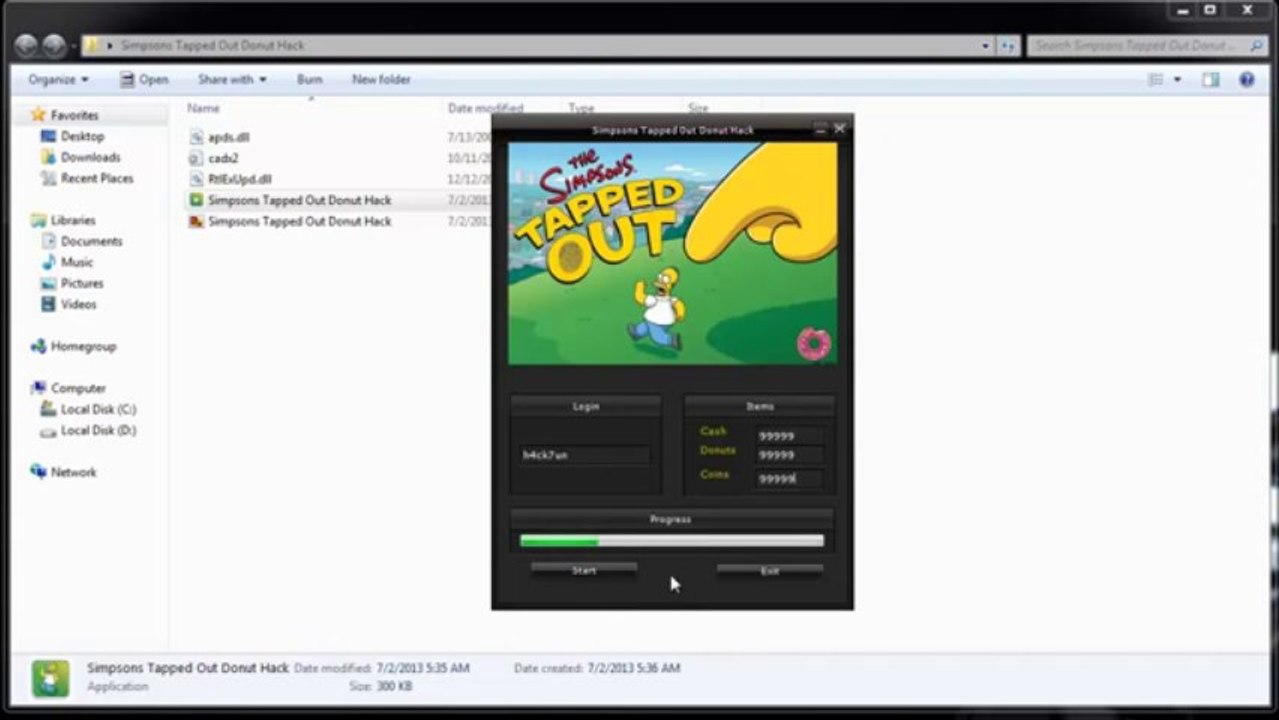The width and height of the screenshot is (1279, 720).
Task: Click the Explorer forward navigation arrow
Action: 54,46
